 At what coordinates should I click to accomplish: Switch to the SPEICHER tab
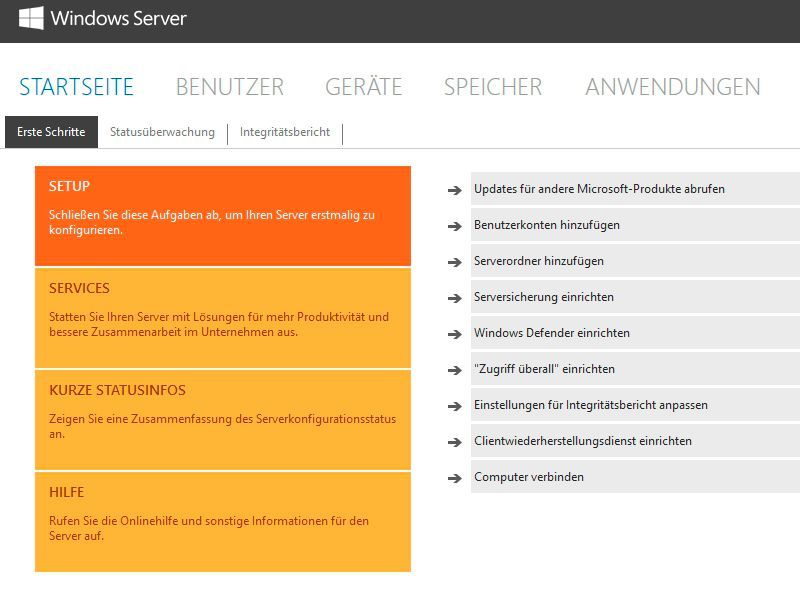pyautogui.click(x=491, y=87)
